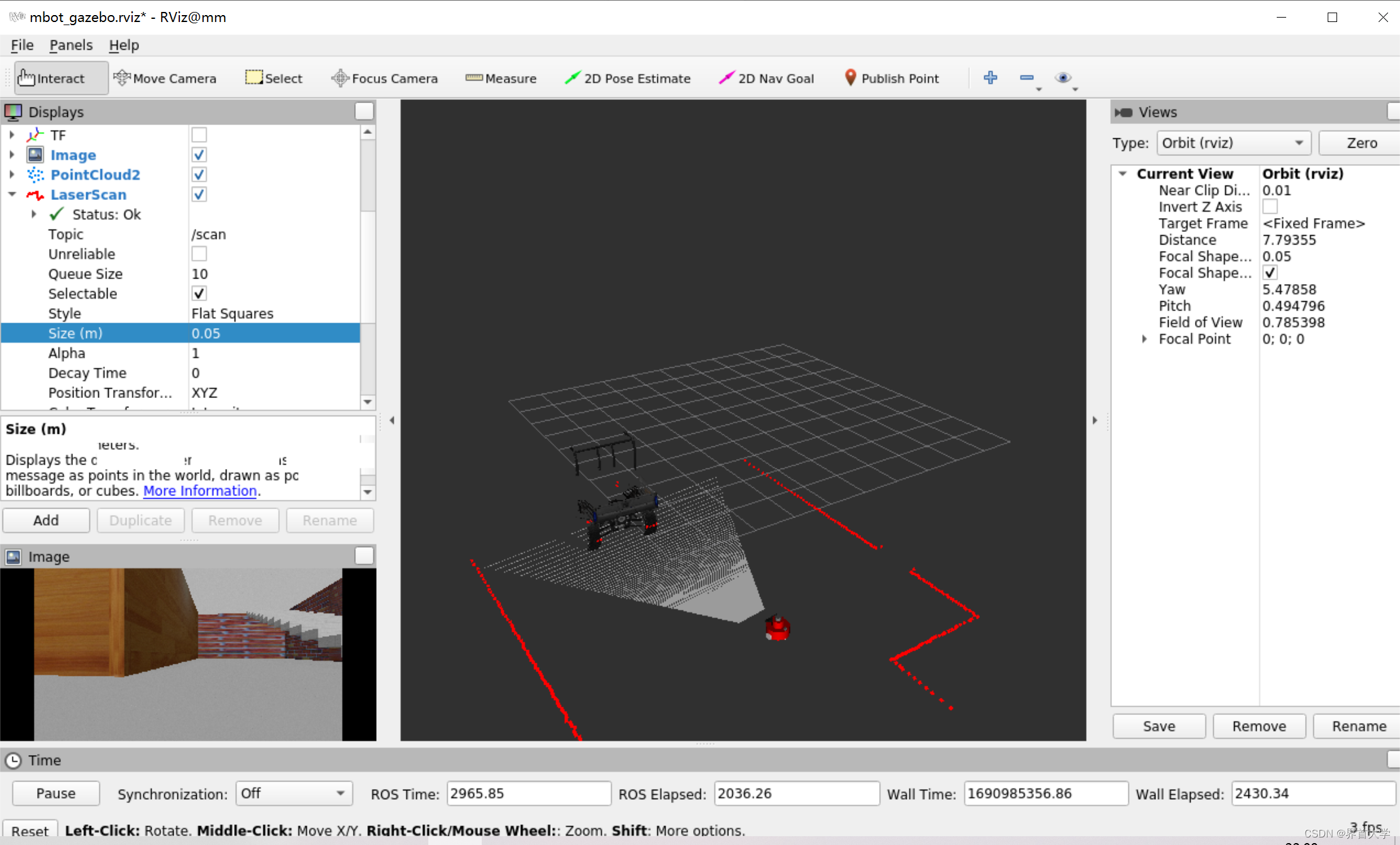Open the Panels menu
Screen dimensions: 1400x845
point(70,45)
